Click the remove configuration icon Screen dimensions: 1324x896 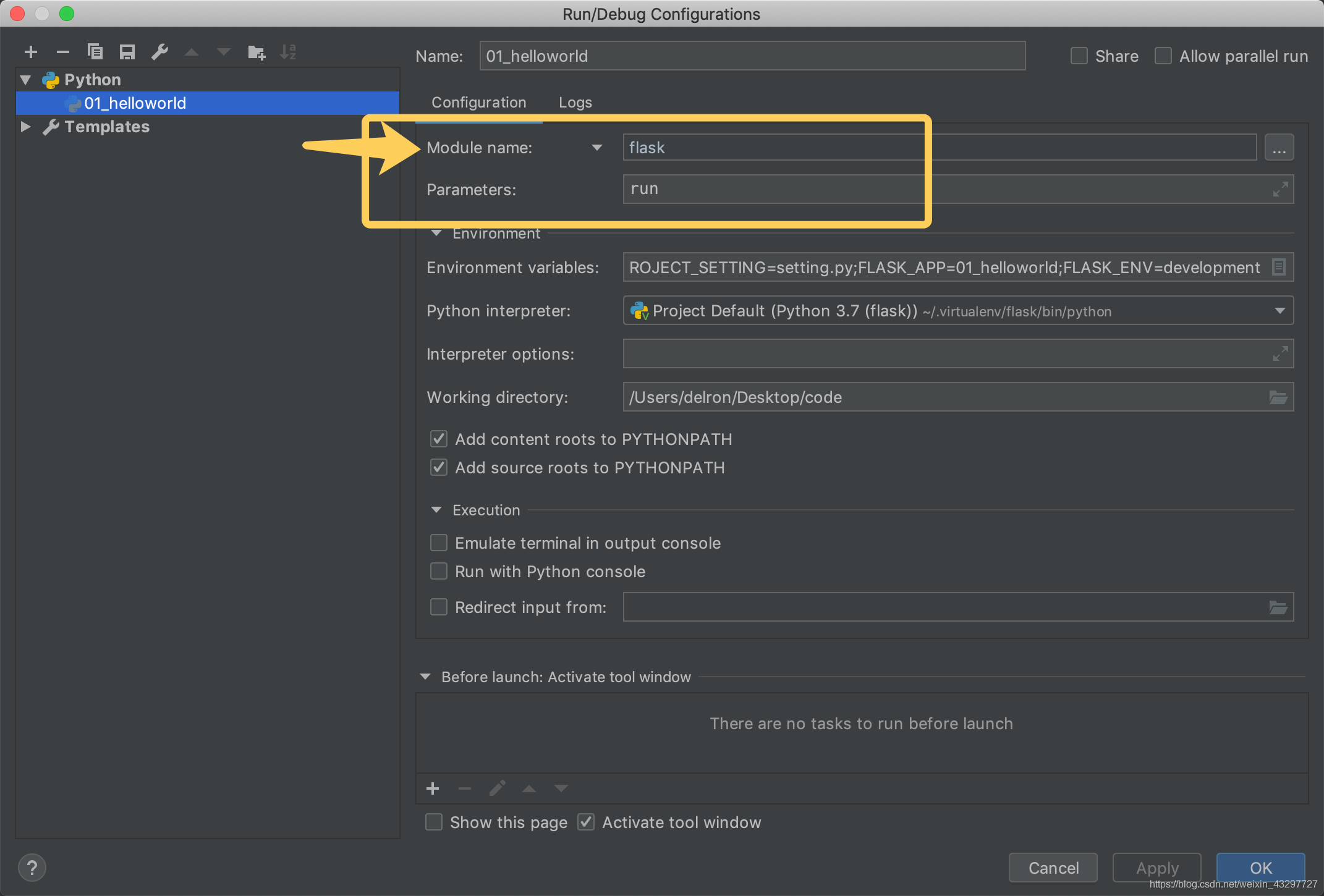63,51
